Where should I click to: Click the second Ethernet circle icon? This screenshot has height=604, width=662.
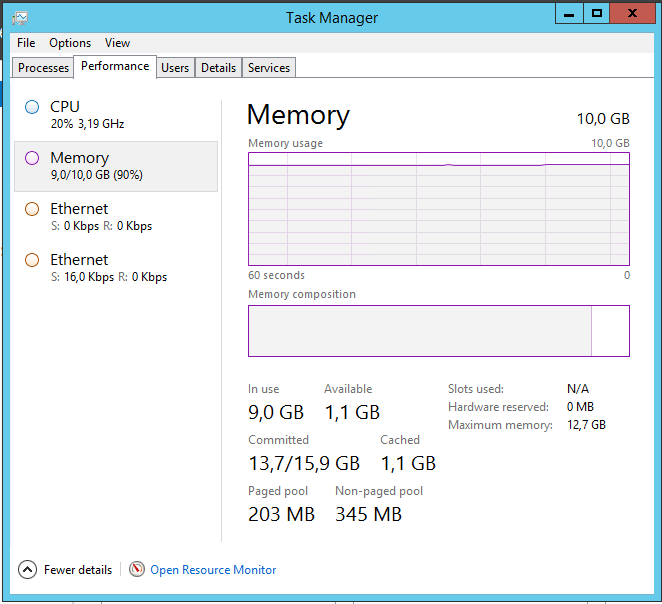(x=32, y=260)
